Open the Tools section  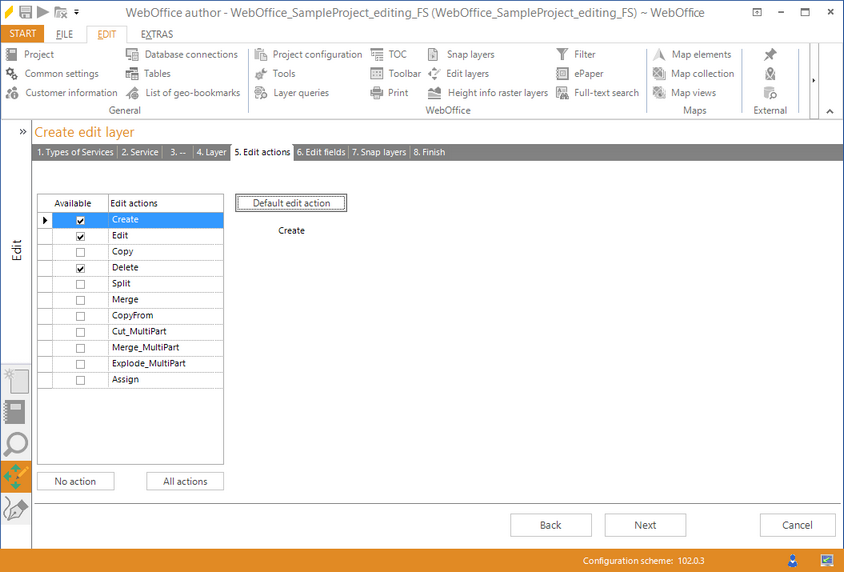tap(275, 74)
